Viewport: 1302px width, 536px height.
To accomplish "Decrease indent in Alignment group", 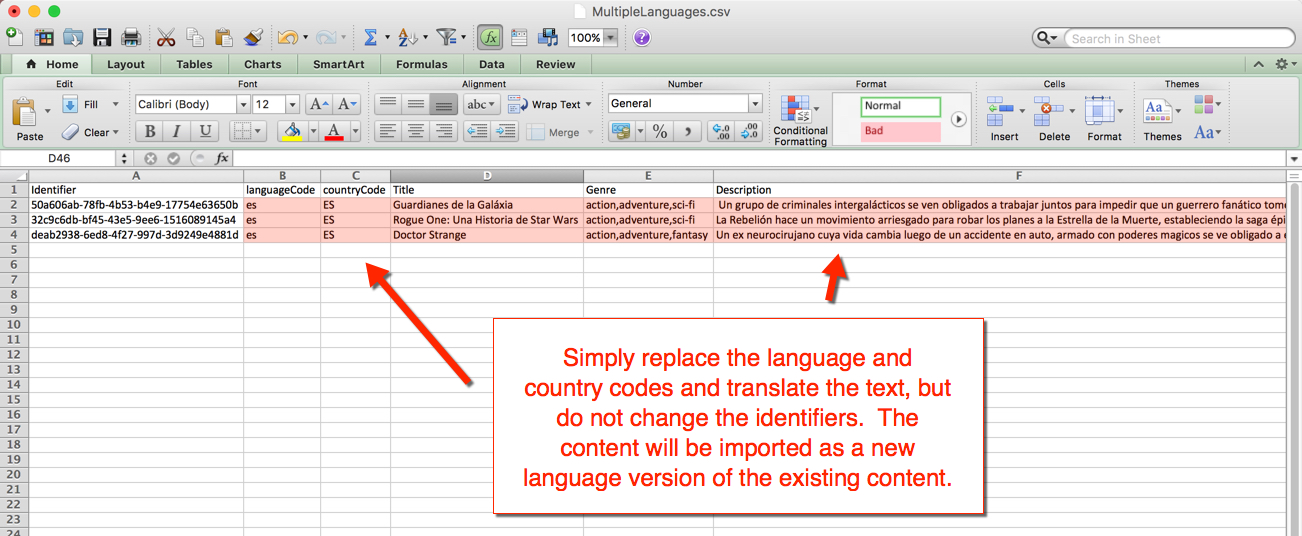I will (477, 131).
